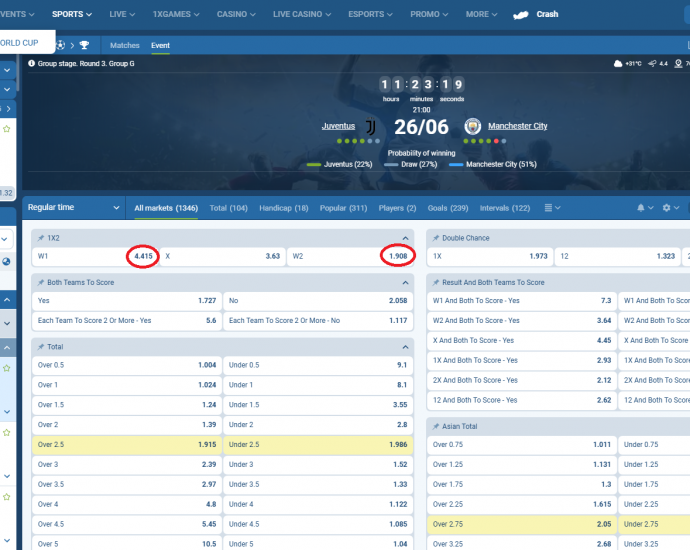Select the All markets (1346) tab
Screen dimensions: 690x550
pyautogui.click(x=166, y=208)
